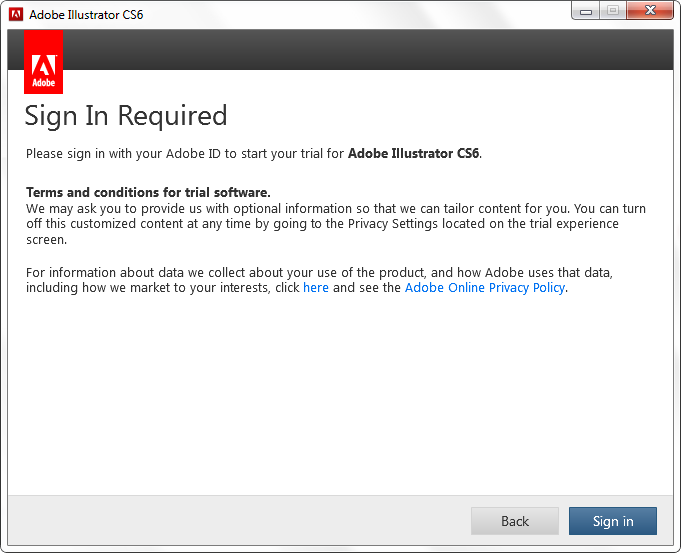The height and width of the screenshot is (553, 681).
Task: Open the Adobe Online Privacy Policy link
Action: [x=485, y=287]
